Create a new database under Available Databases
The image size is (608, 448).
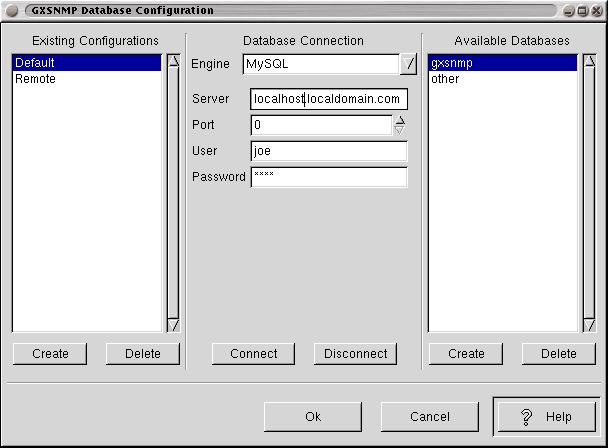coord(466,354)
